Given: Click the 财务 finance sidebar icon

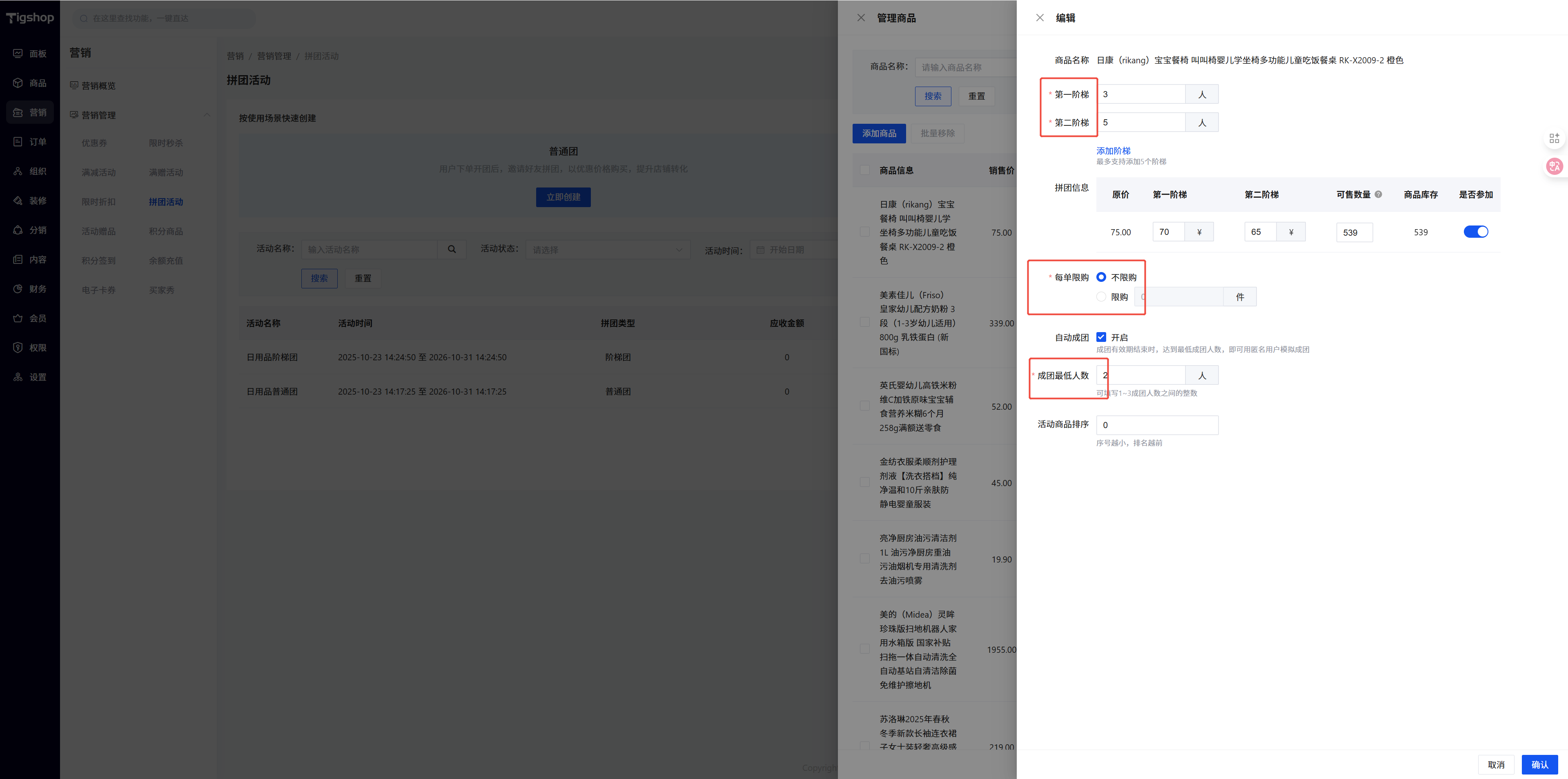Looking at the screenshot, I should coord(18,289).
